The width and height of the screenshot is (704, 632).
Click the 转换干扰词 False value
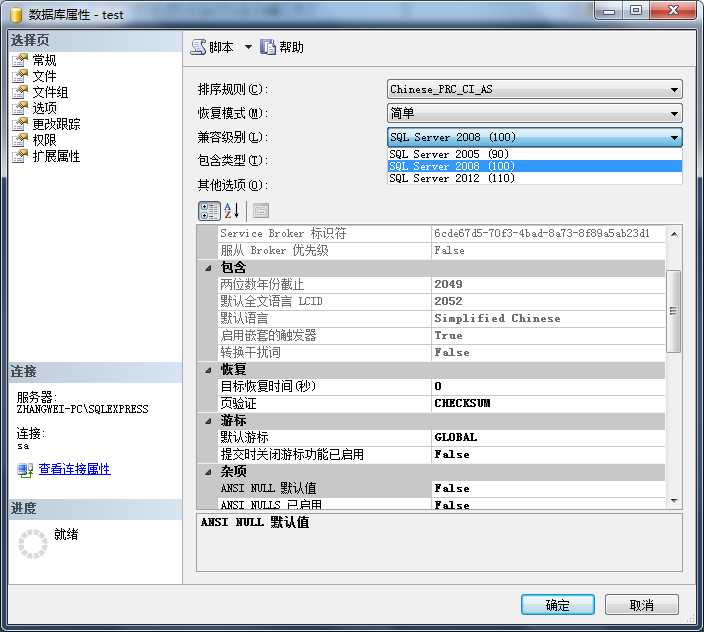[548, 352]
